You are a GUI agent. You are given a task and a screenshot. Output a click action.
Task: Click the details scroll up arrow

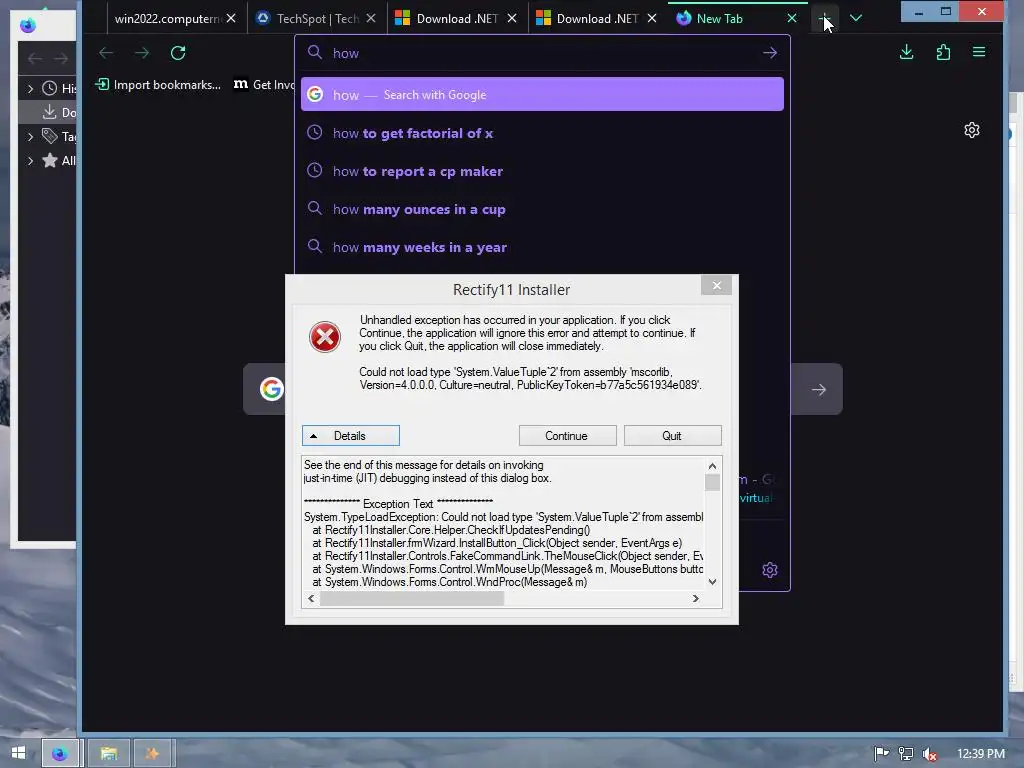tap(712, 466)
